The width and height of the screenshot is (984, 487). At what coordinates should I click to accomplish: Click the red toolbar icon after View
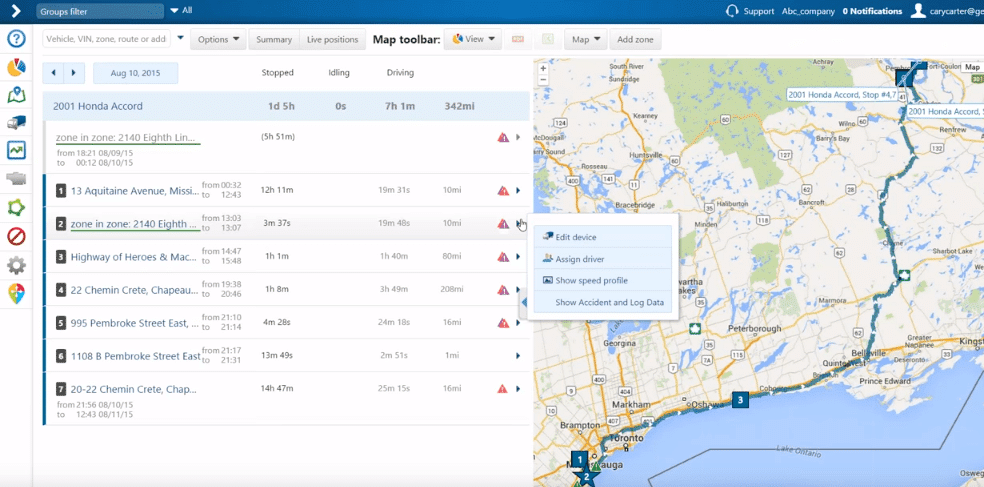tap(518, 39)
